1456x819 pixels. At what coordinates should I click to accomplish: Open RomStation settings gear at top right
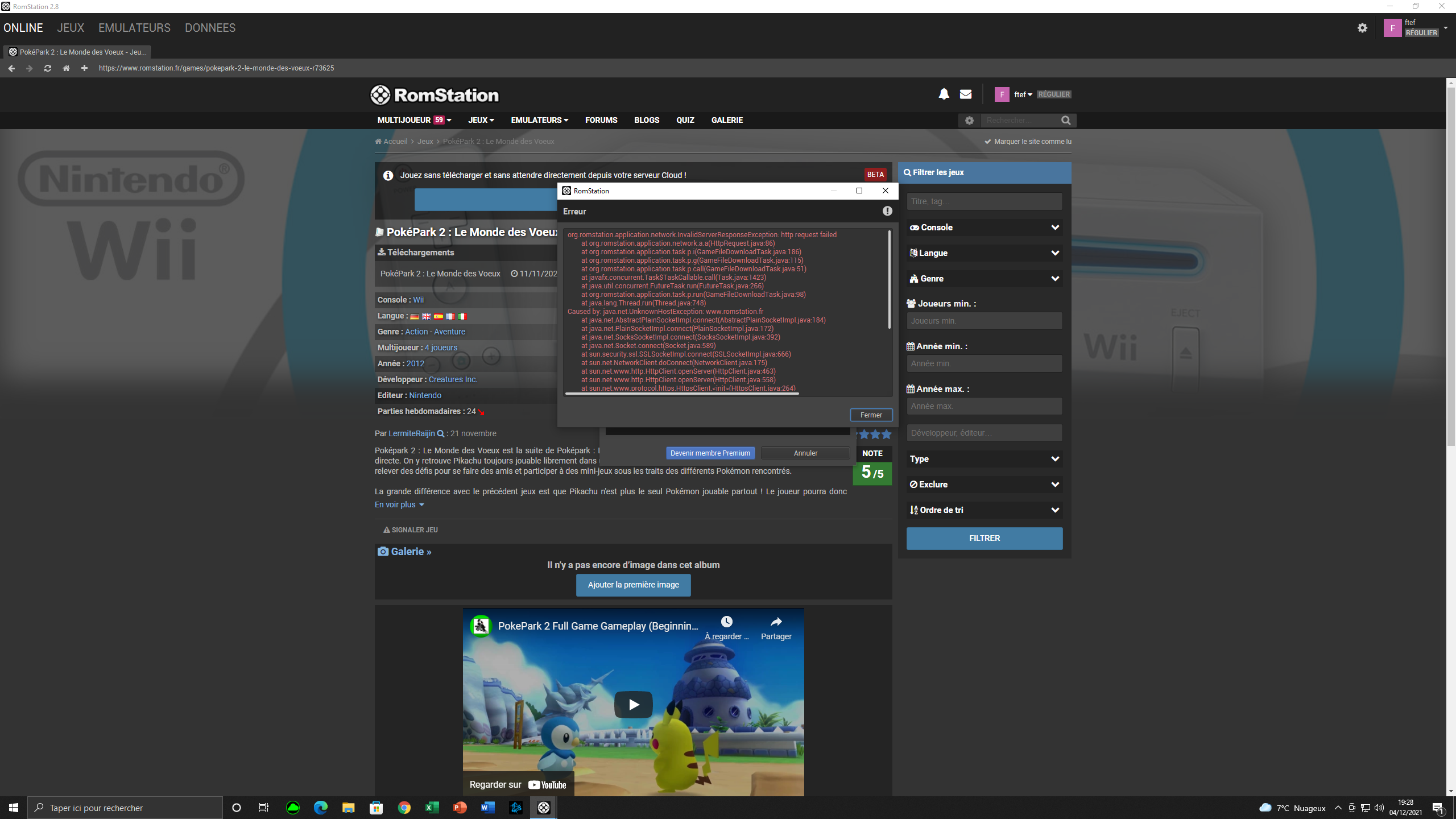click(1362, 28)
